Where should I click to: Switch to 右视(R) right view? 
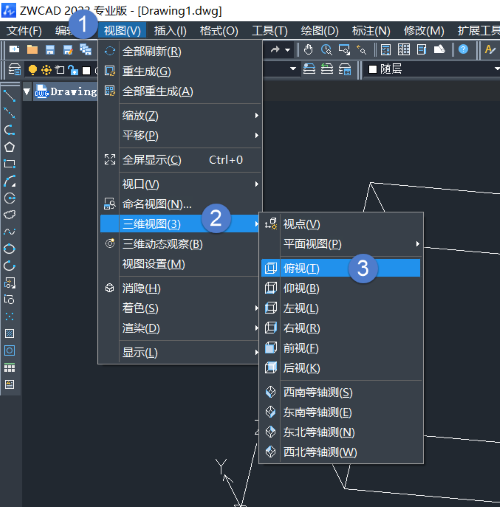tap(341, 328)
